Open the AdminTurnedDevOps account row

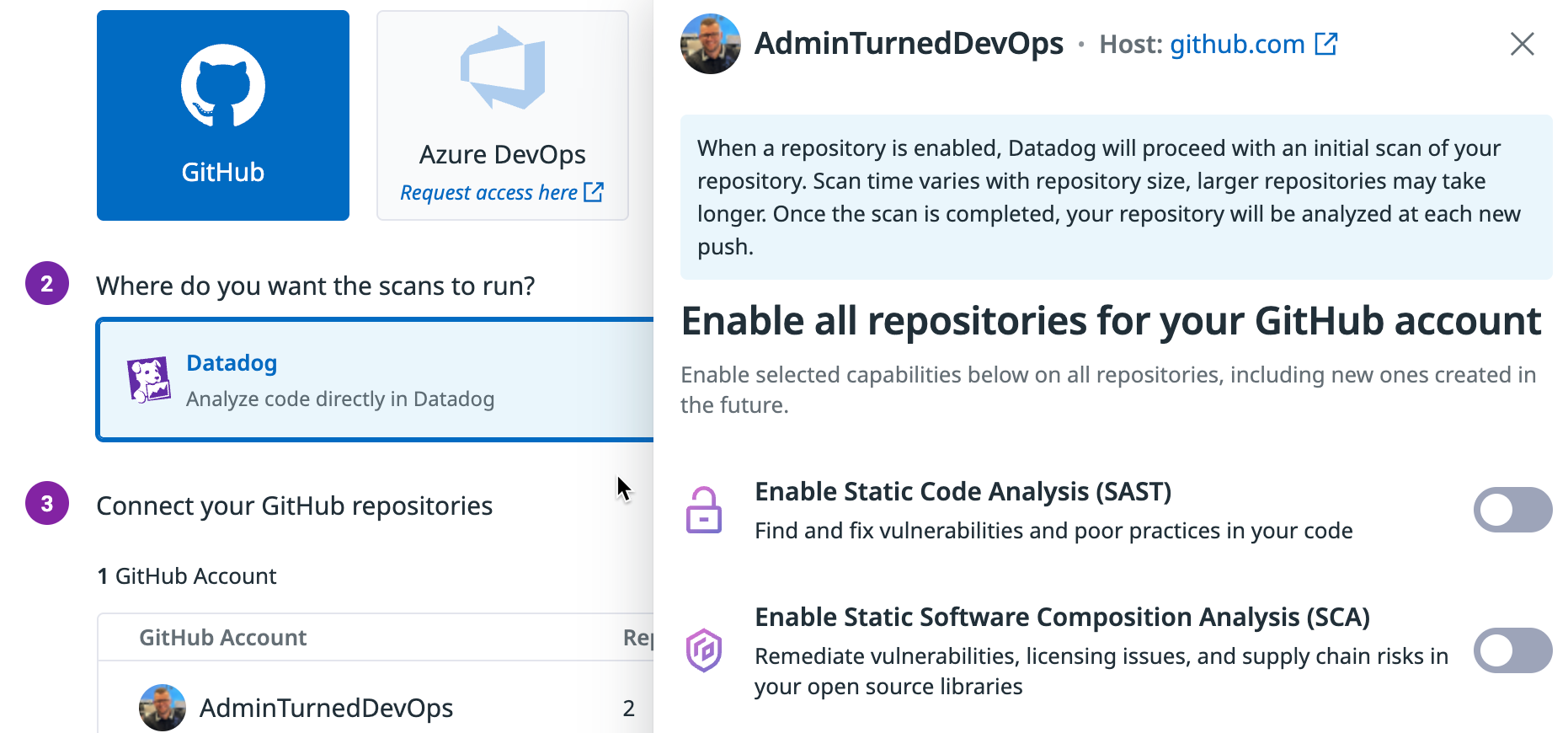click(x=376, y=708)
